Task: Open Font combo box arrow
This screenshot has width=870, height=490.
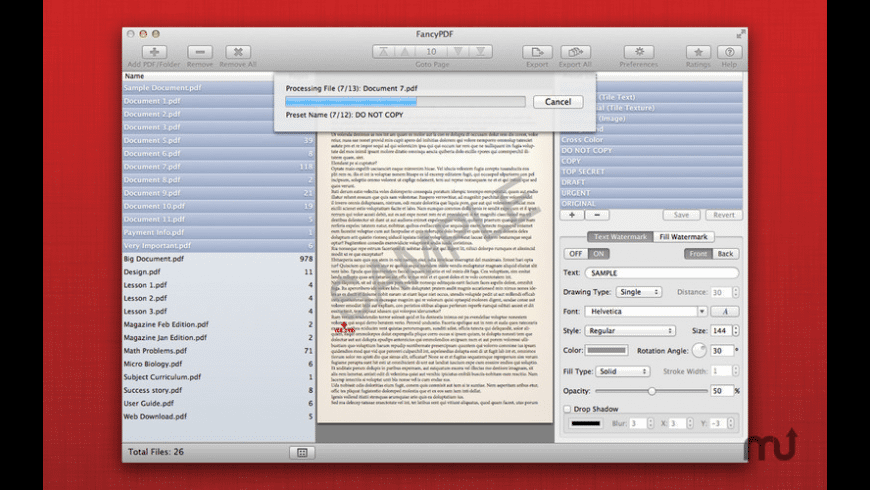Action: (702, 311)
